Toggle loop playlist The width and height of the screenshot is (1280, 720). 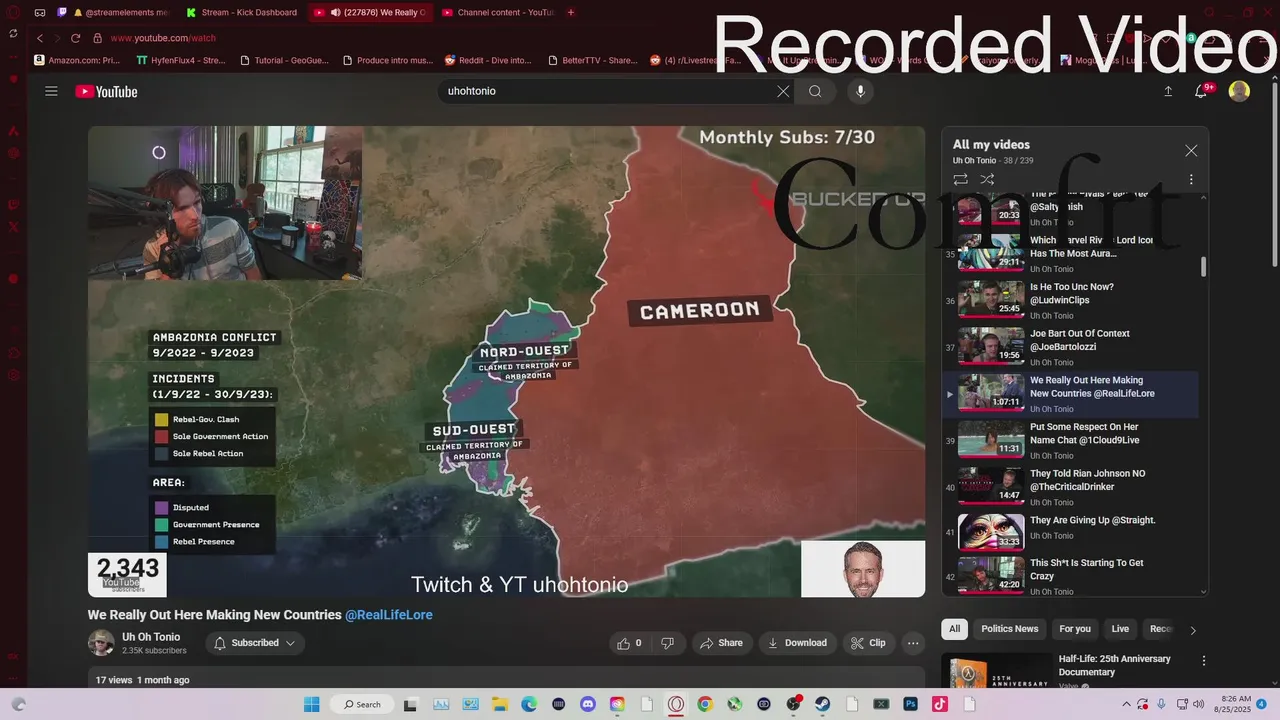(960, 179)
